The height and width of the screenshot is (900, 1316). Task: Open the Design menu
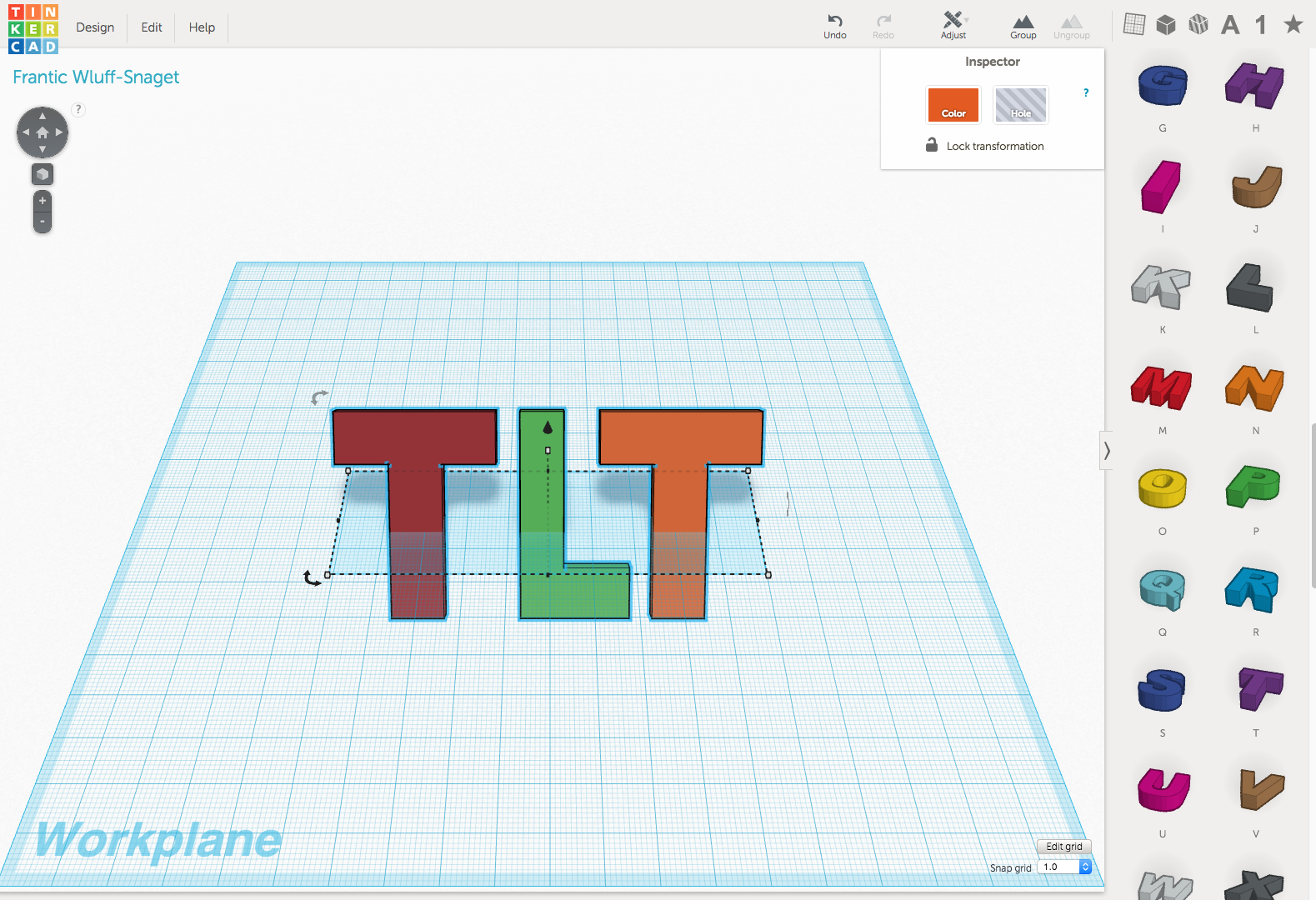point(95,27)
